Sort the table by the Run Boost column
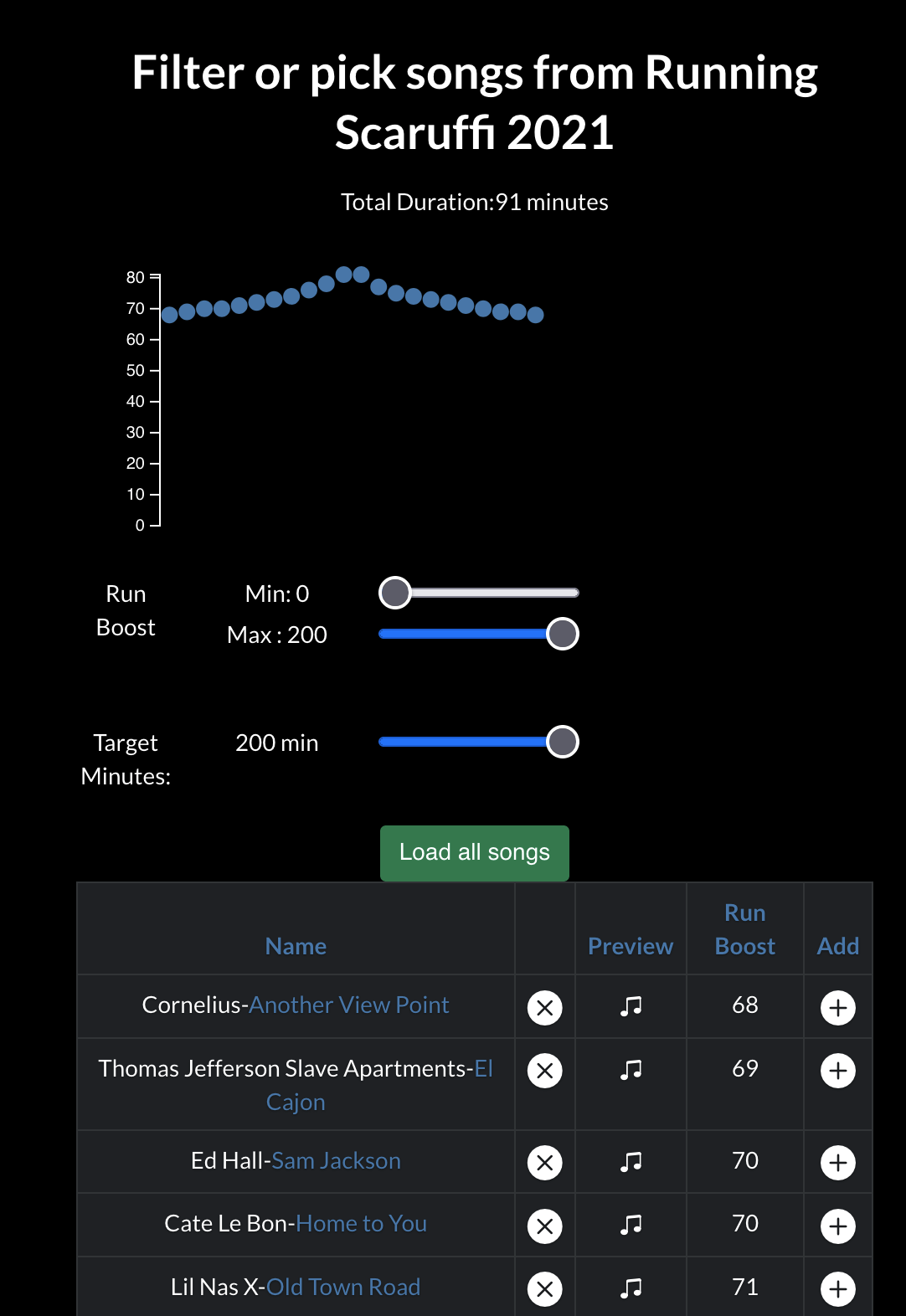 (x=744, y=929)
